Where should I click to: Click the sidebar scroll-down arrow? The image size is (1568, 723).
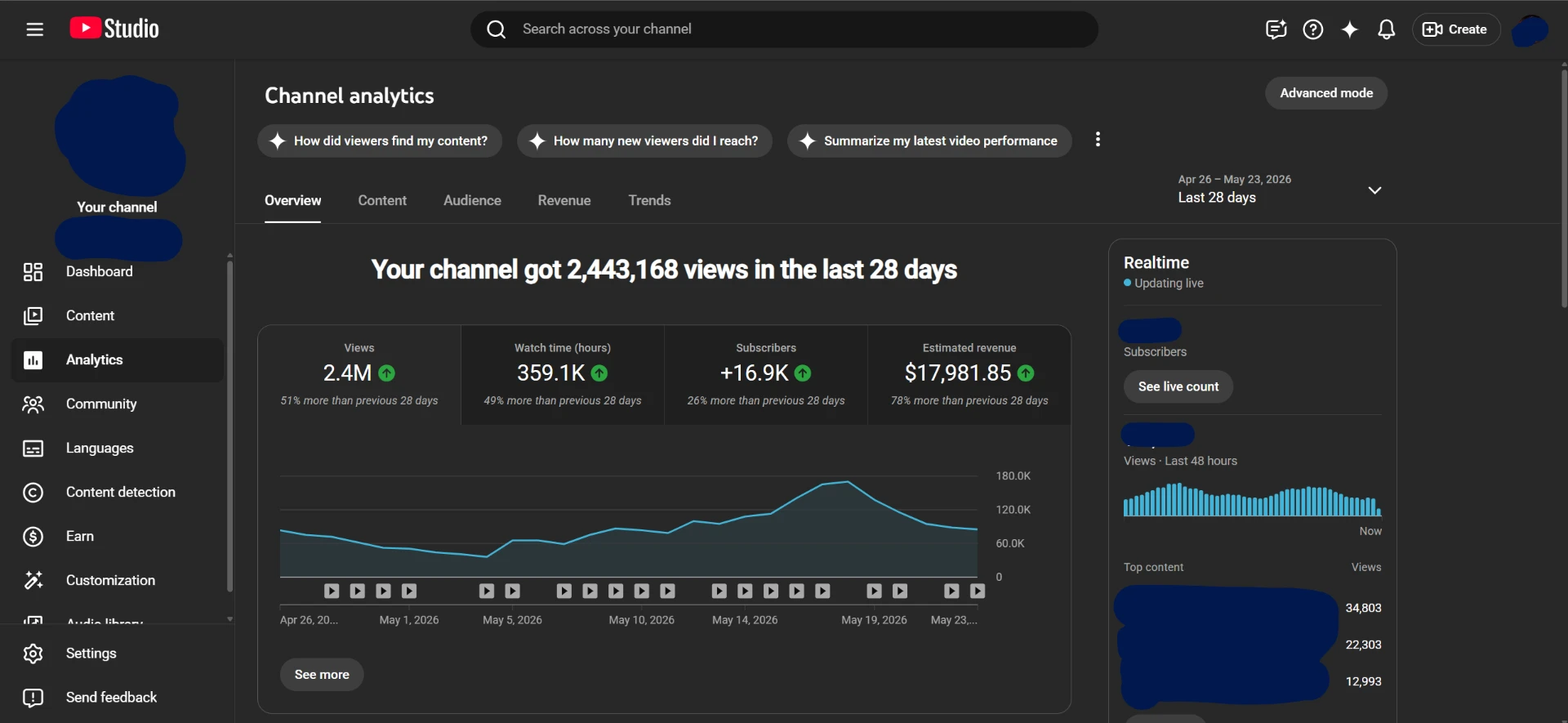229,619
